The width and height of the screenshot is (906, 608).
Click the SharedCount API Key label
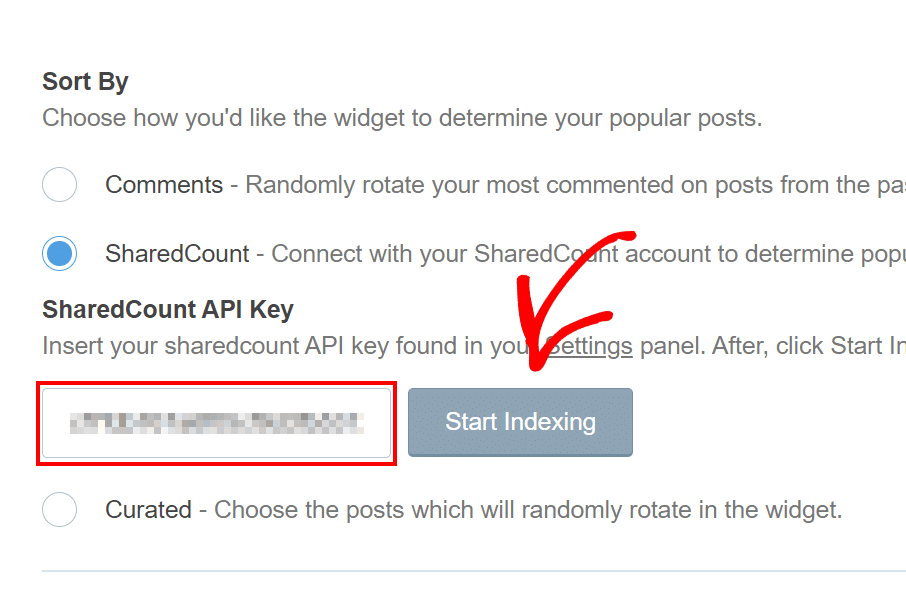(x=166, y=310)
